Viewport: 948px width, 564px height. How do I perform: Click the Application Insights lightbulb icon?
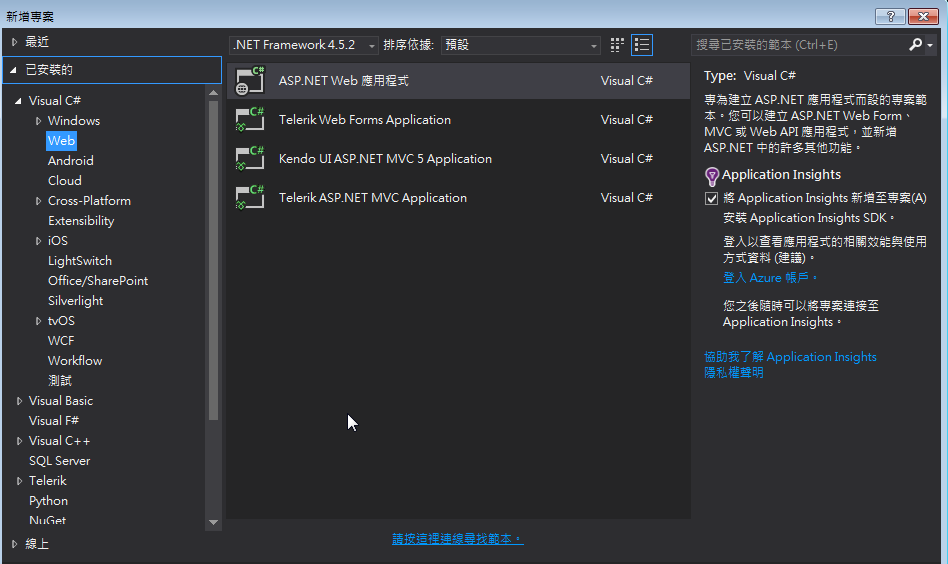[712, 177]
